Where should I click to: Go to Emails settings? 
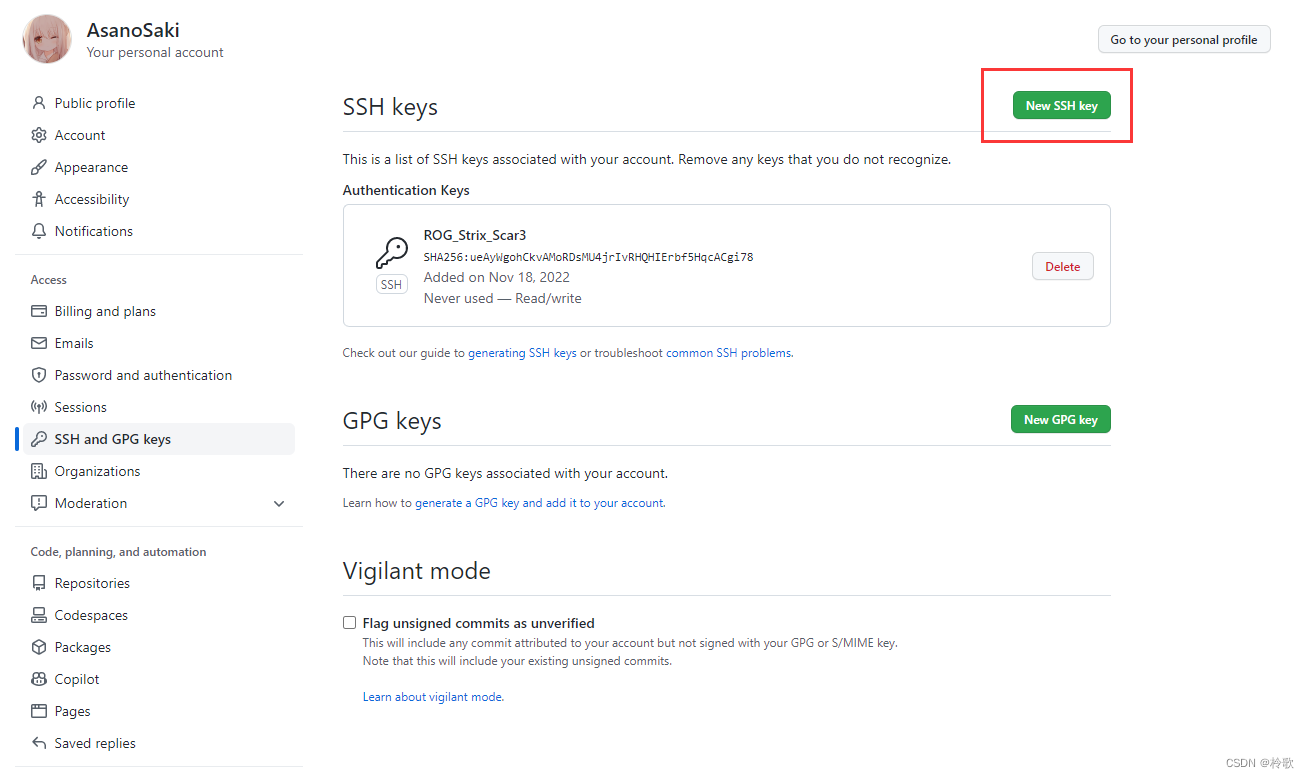[74, 343]
